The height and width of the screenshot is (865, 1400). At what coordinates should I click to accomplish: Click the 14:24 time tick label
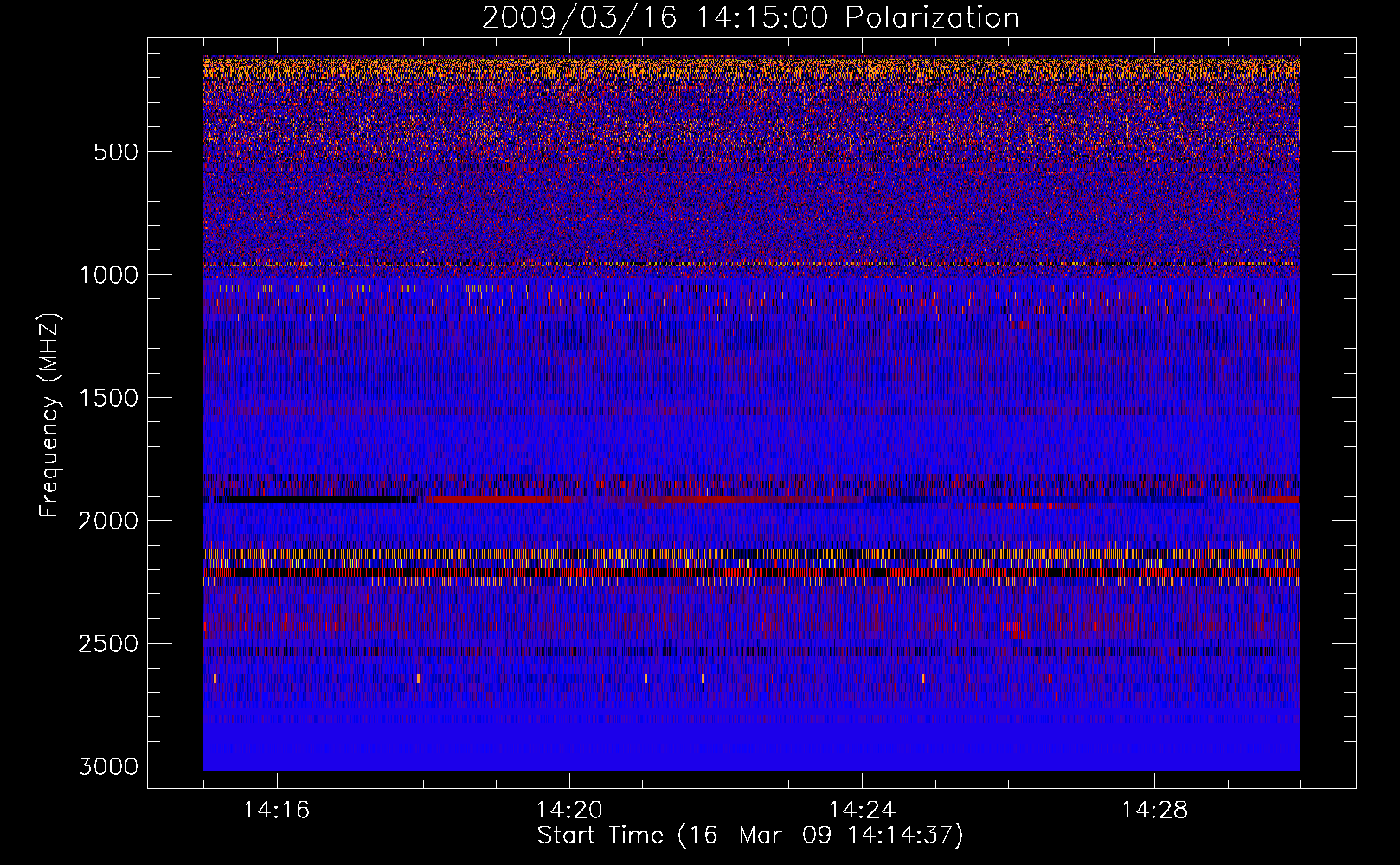click(862, 811)
